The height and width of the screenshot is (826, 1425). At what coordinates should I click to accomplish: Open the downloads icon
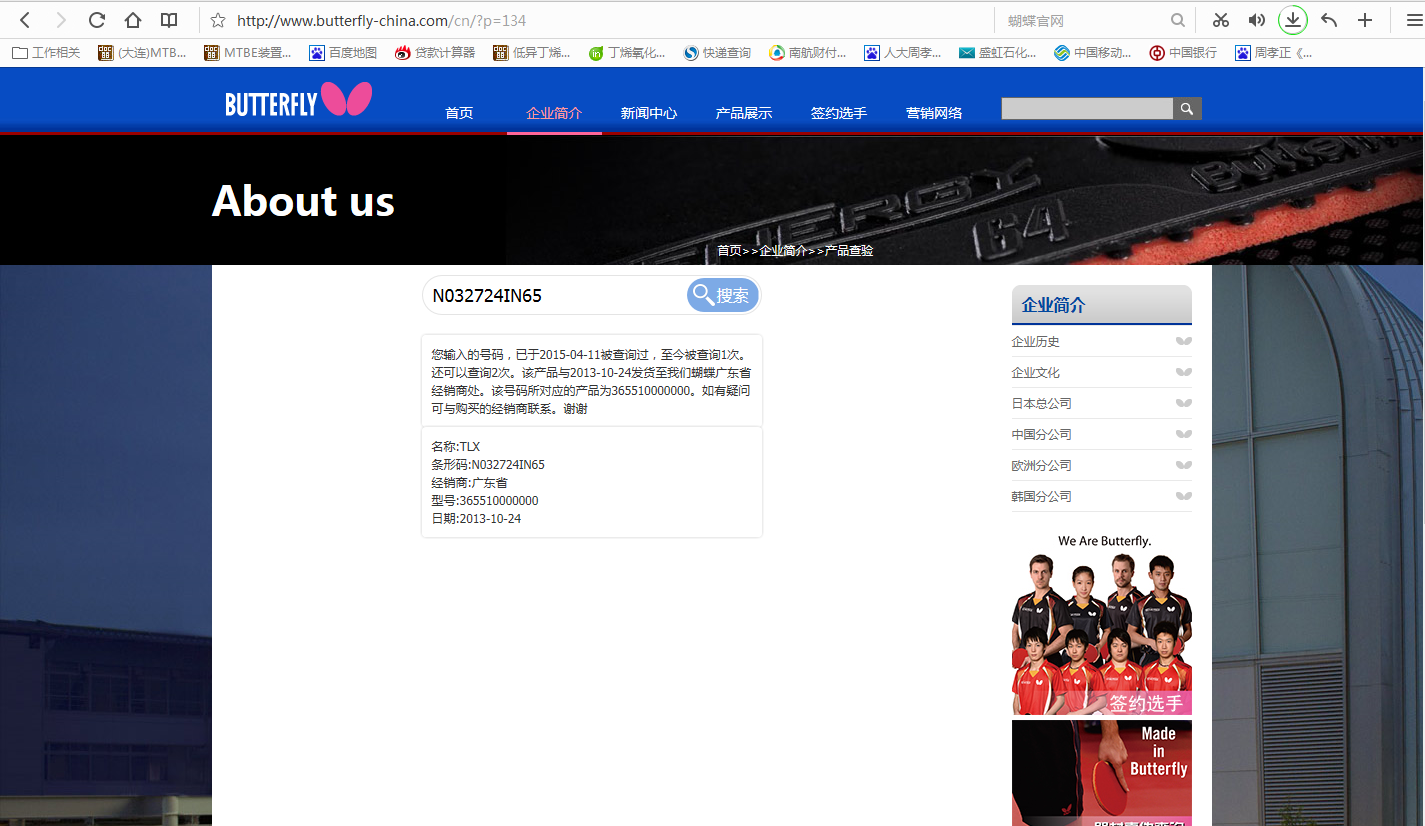pyautogui.click(x=1293, y=20)
